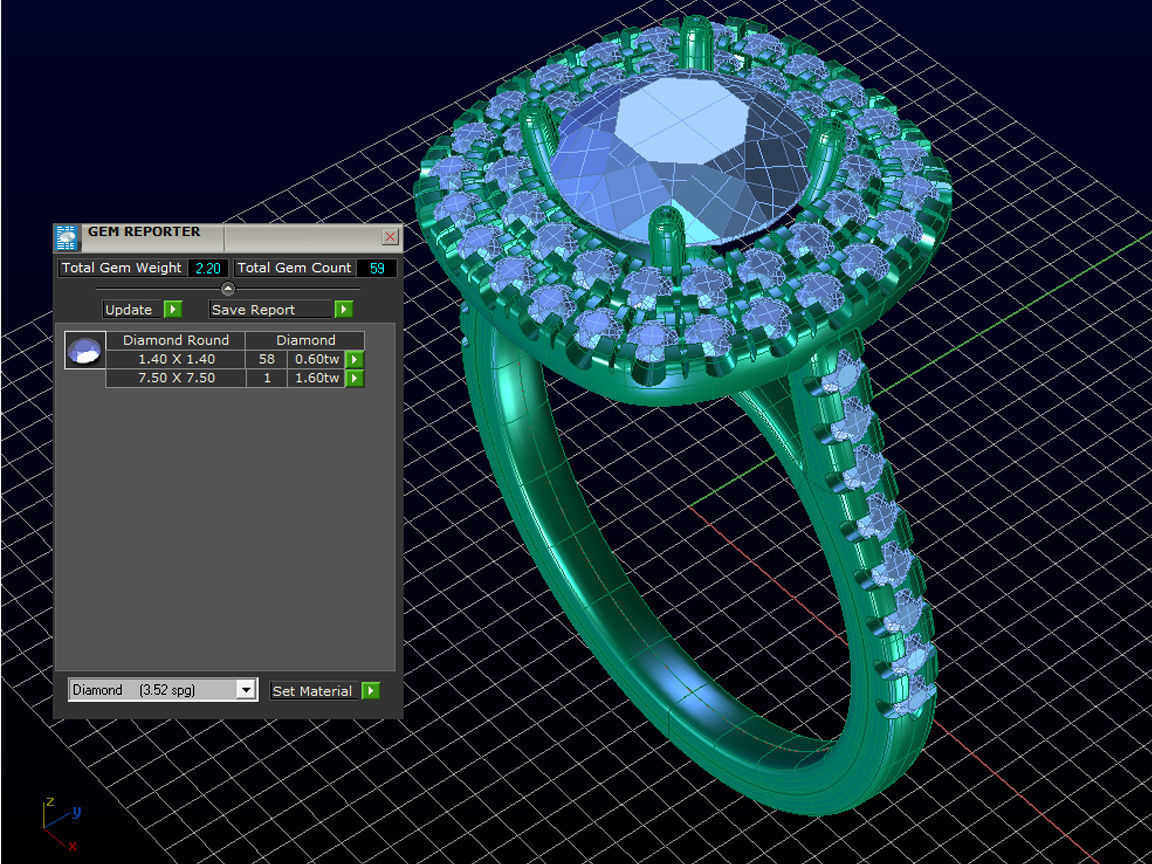Click the Total Gem Count label
Viewport: 1152px width, 864px height.
(295, 268)
